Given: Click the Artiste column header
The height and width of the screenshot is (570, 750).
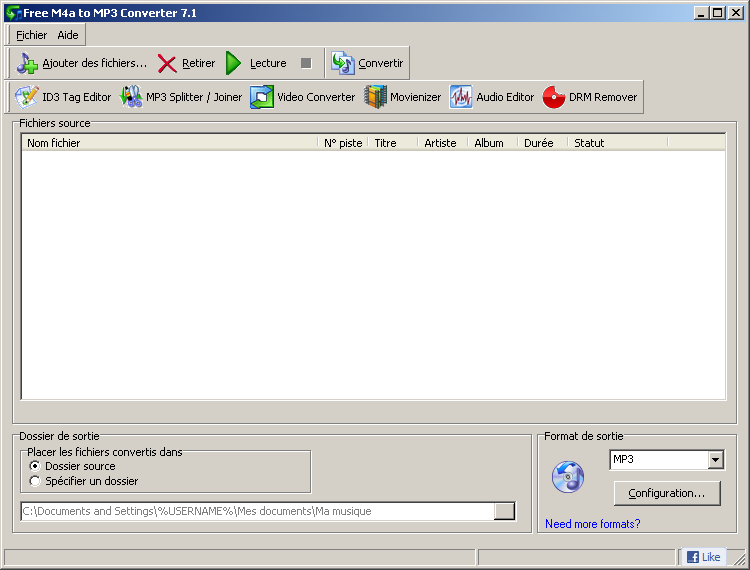Looking at the screenshot, I should [443, 143].
